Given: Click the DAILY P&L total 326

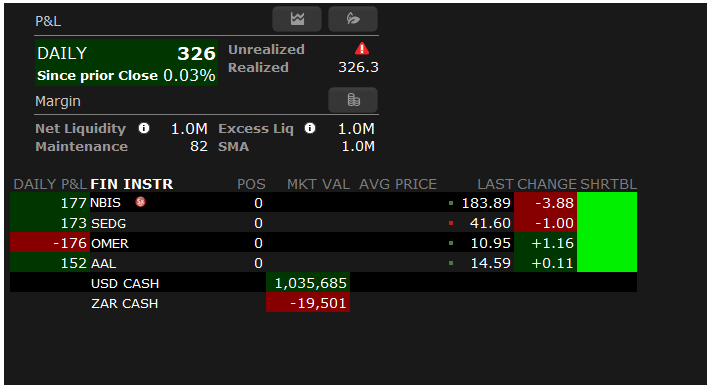Looking at the screenshot, I should 196,54.
